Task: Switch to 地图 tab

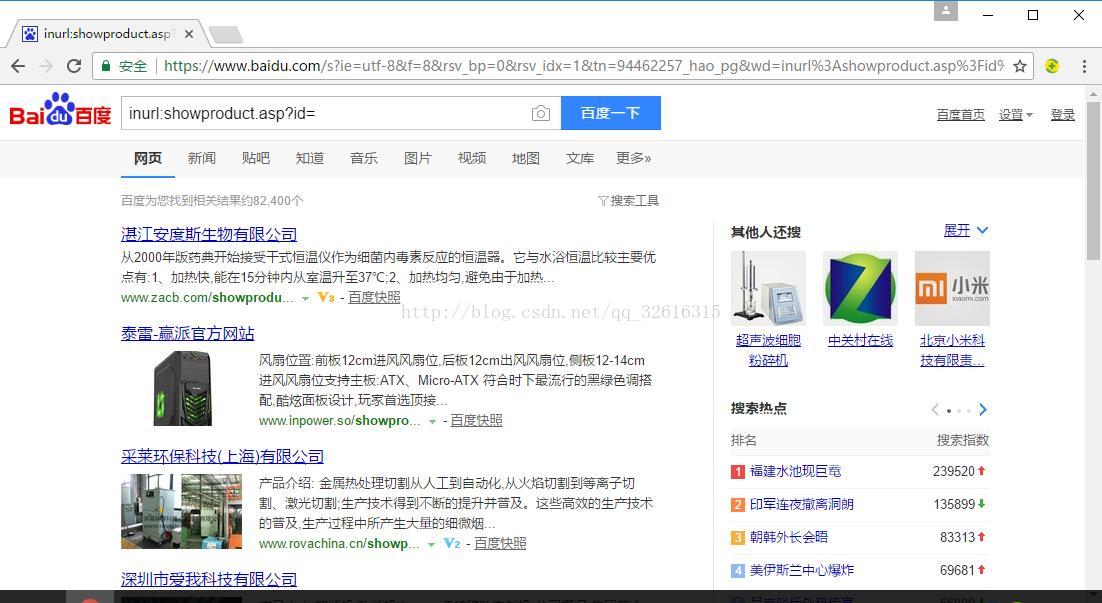Action: point(526,158)
